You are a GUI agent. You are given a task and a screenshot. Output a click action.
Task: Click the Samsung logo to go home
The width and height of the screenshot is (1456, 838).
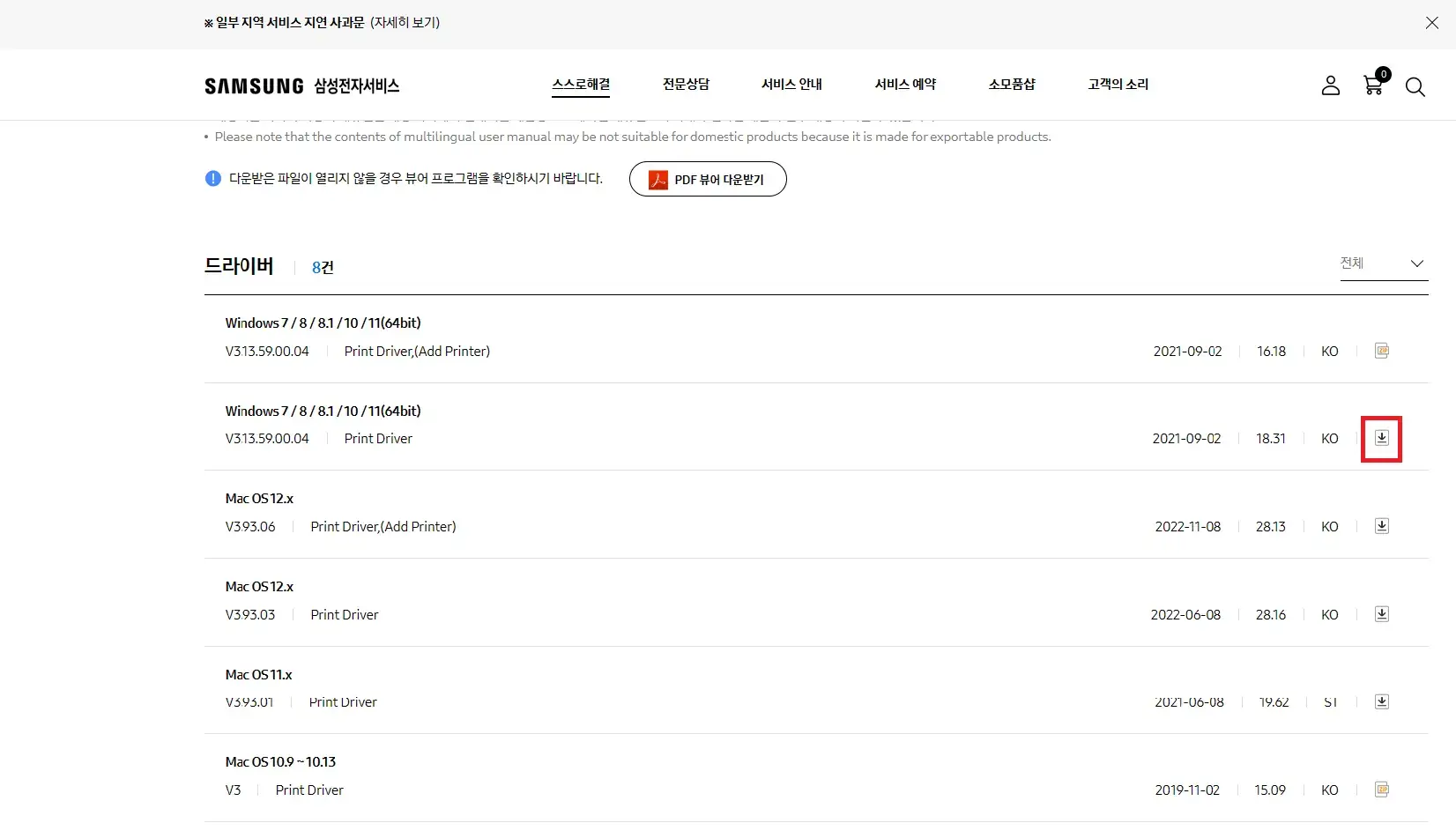(253, 85)
